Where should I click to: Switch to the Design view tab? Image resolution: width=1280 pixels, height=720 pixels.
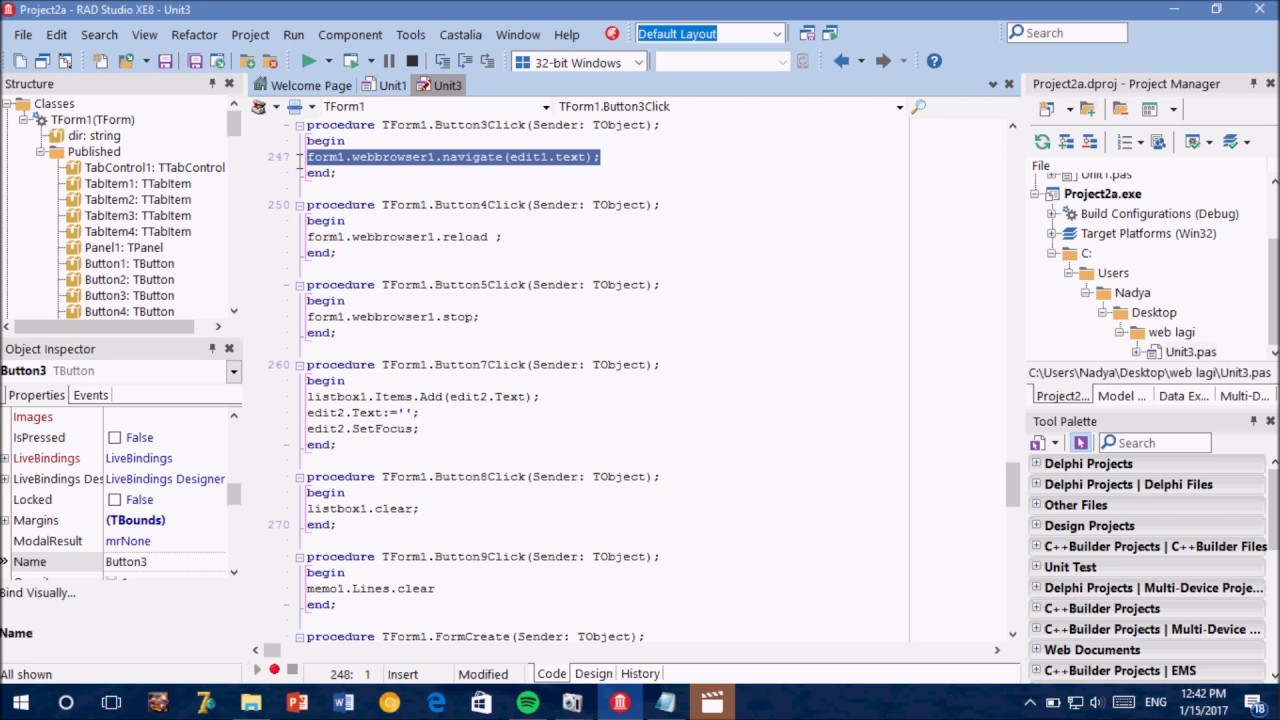coord(593,674)
